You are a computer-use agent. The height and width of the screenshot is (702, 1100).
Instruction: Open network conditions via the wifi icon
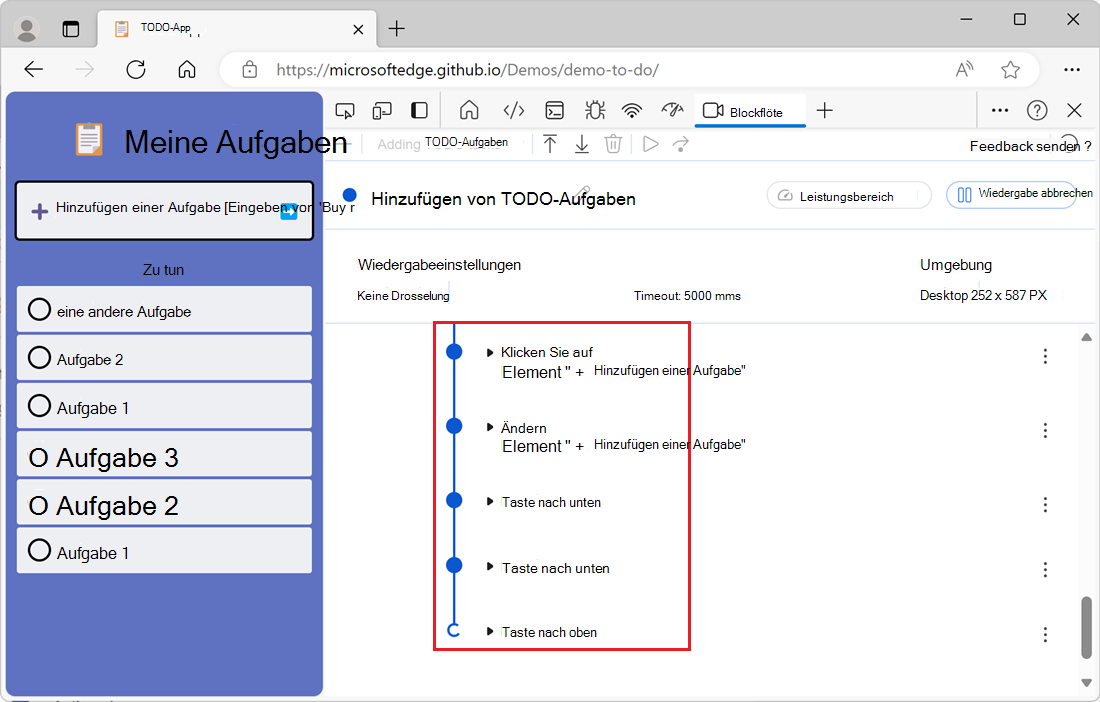(632, 110)
